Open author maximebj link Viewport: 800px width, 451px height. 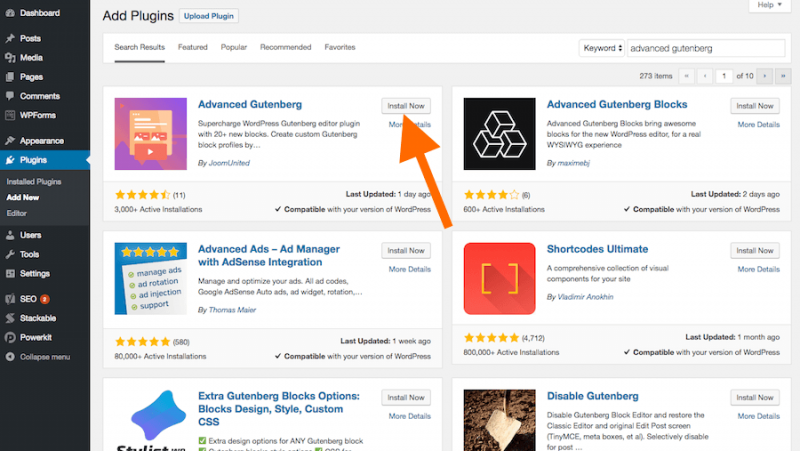tap(573, 163)
